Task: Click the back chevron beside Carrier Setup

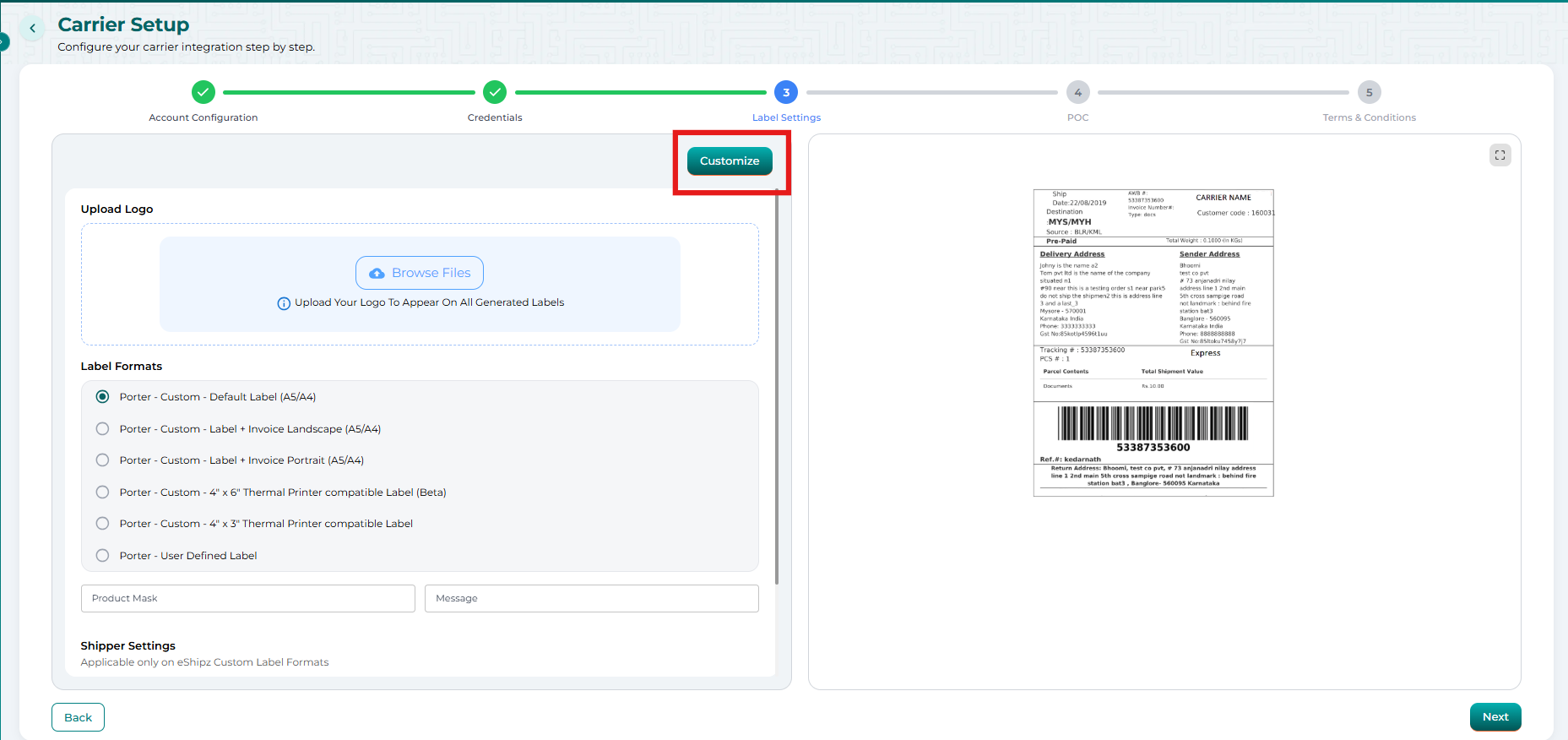Action: [32, 28]
